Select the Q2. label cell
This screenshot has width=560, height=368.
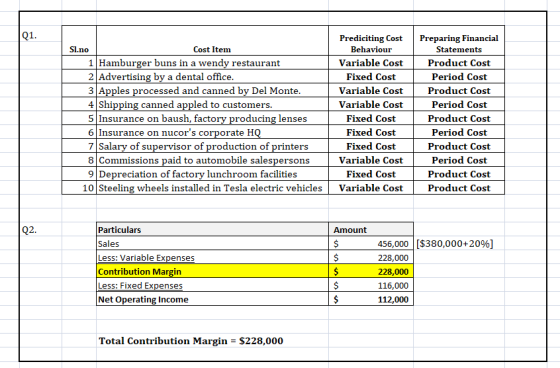(x=29, y=230)
